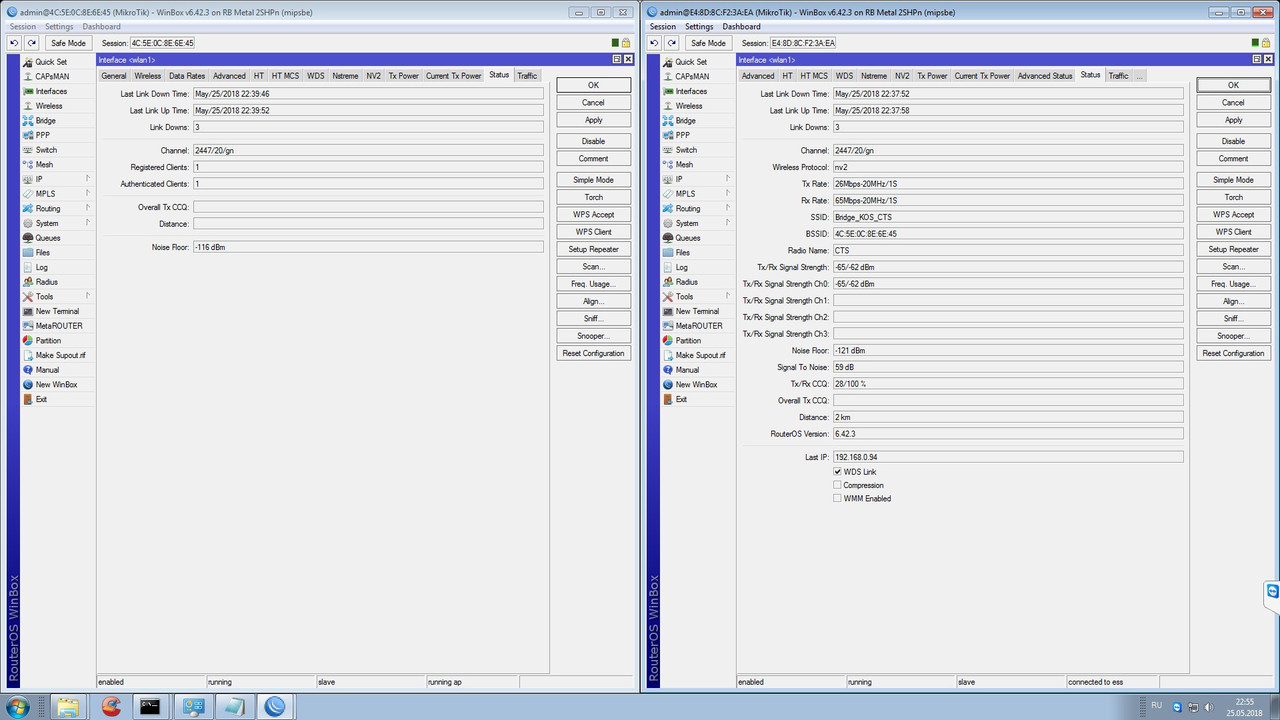The height and width of the screenshot is (720, 1280).
Task: Open New Terminal in the E4:8D session window
Action: 698,311
